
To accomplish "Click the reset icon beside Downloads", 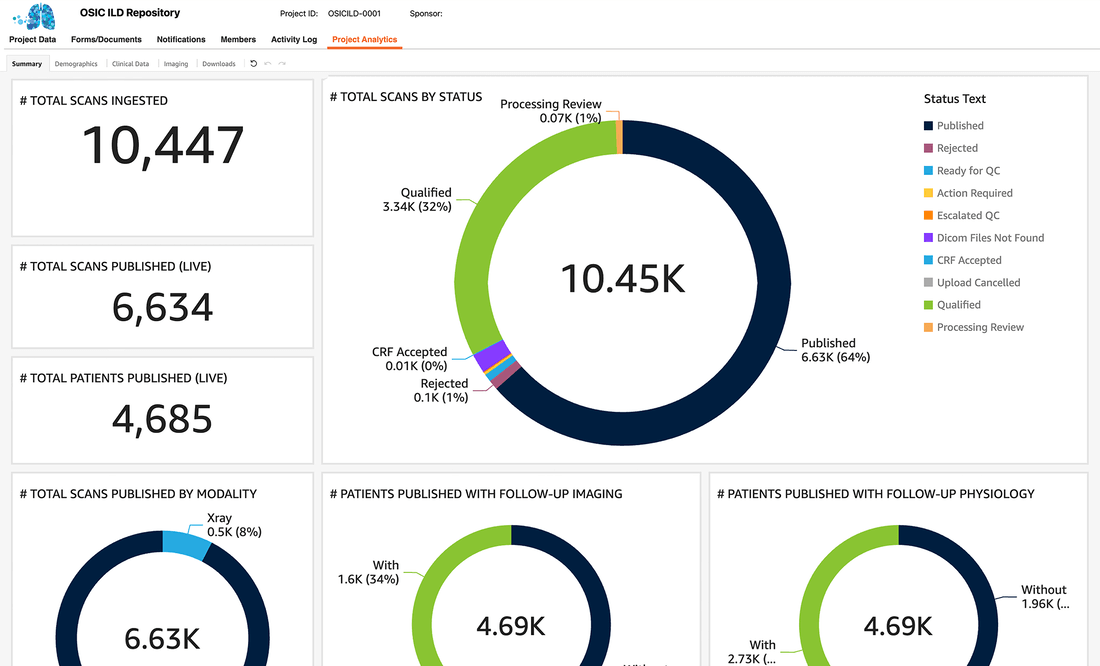I will point(253,64).
